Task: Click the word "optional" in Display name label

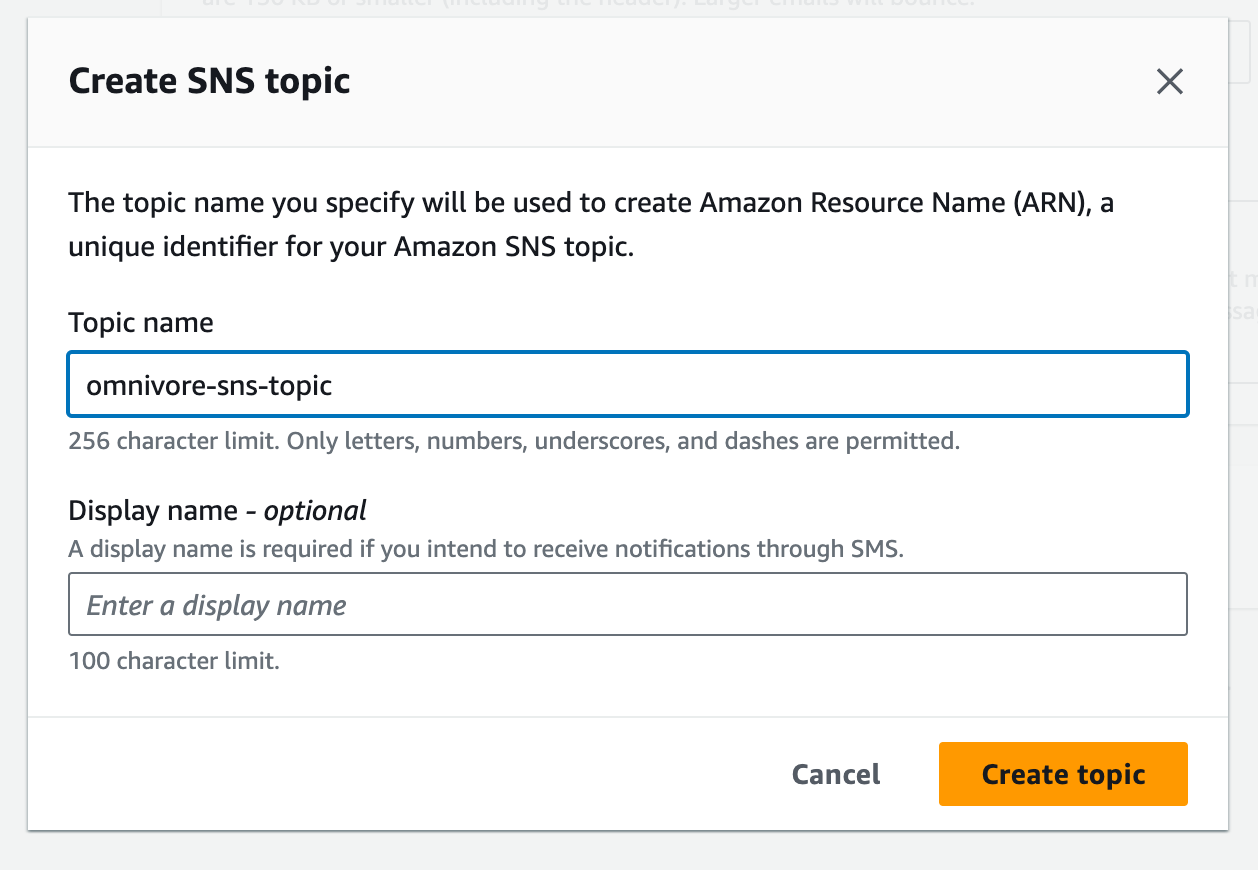Action: click(x=315, y=510)
